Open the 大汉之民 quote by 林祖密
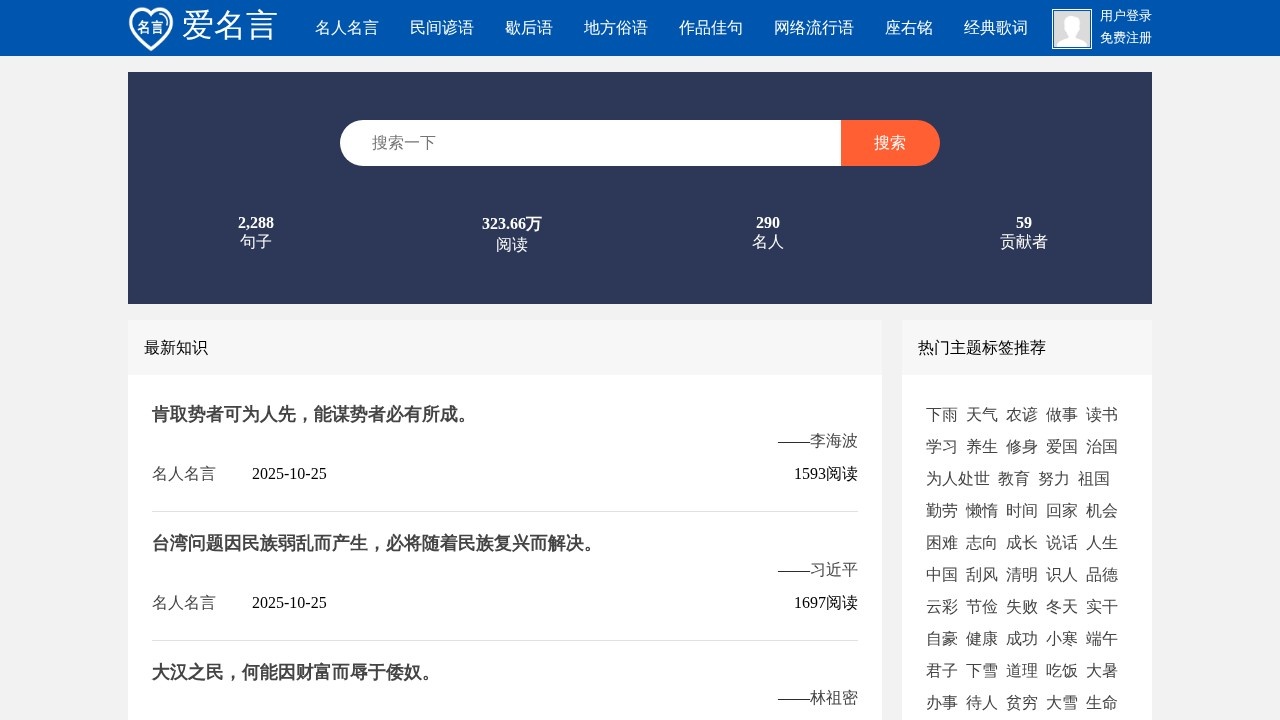Screen dimensions: 1280x720 [293, 672]
